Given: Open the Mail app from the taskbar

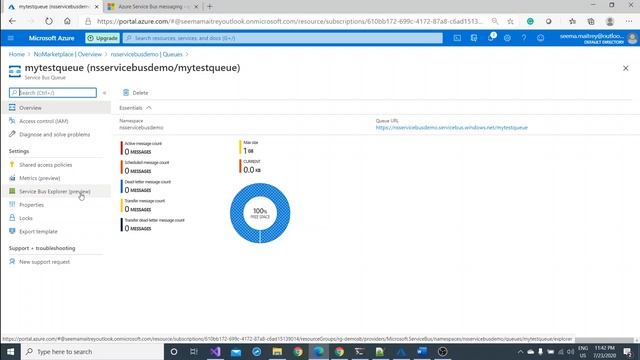Looking at the screenshot, I should (x=236, y=351).
